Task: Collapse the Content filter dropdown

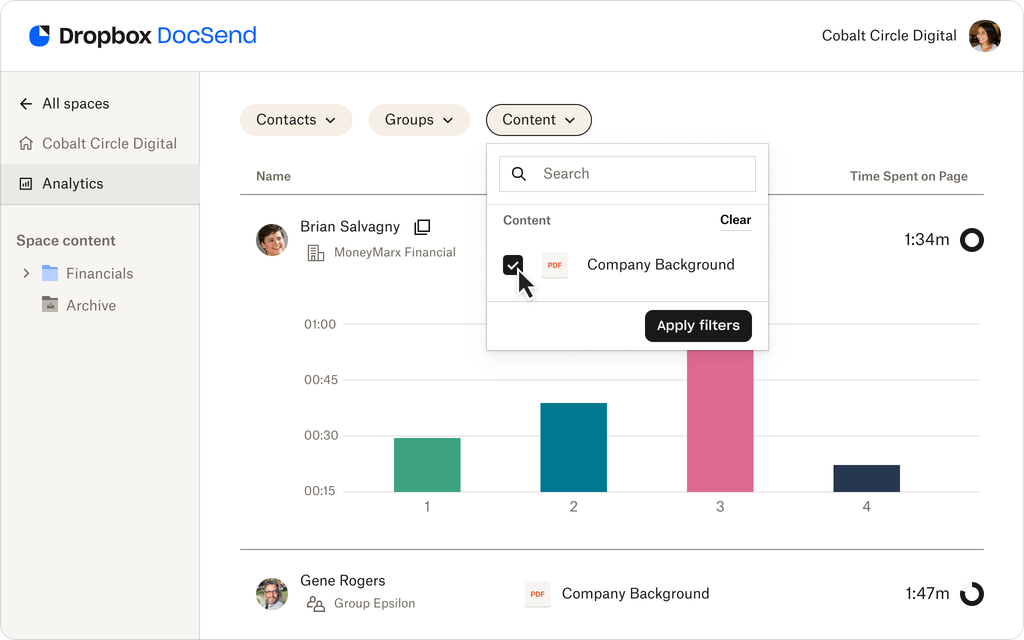Action: [x=538, y=120]
